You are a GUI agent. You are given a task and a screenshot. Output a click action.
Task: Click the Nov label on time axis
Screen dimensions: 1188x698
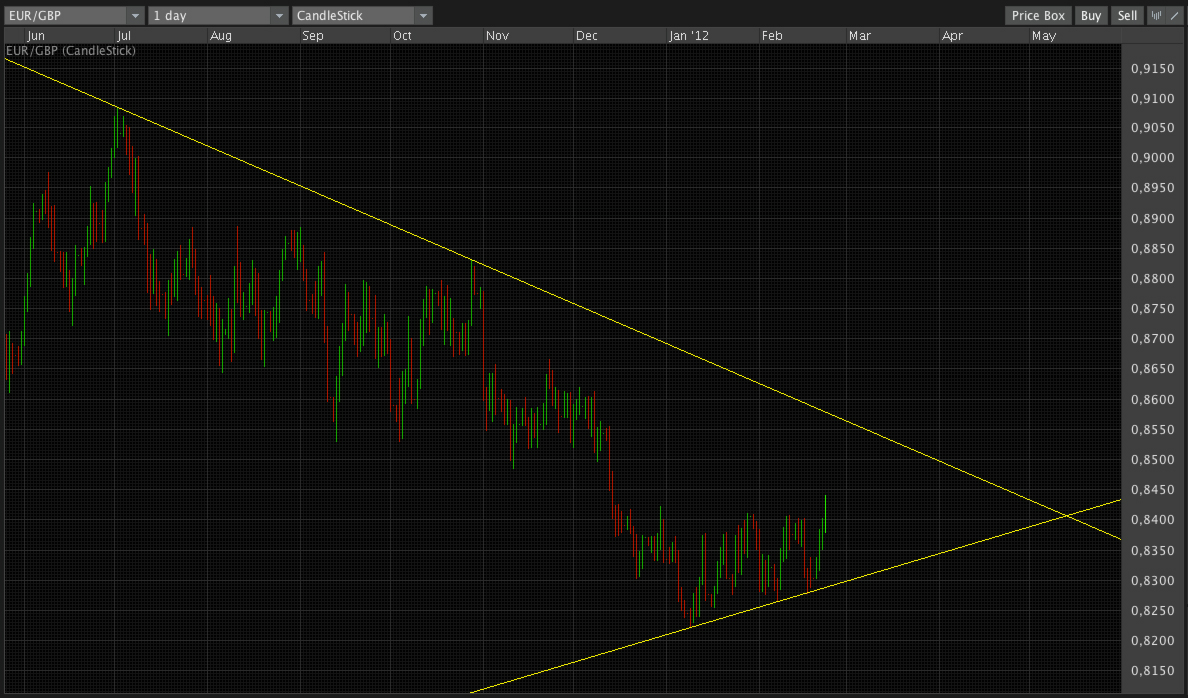pyautogui.click(x=497, y=36)
